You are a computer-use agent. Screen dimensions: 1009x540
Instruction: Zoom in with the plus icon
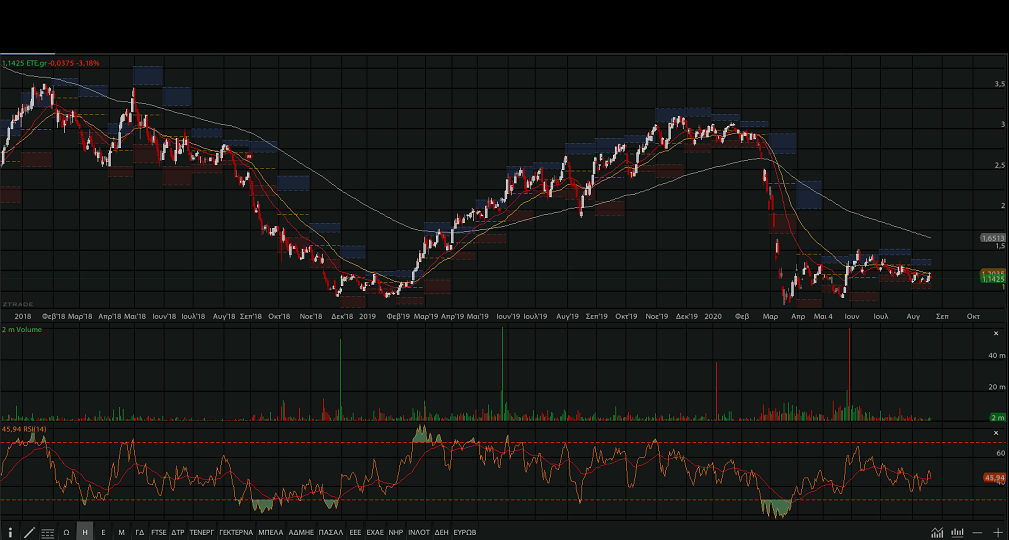998,532
